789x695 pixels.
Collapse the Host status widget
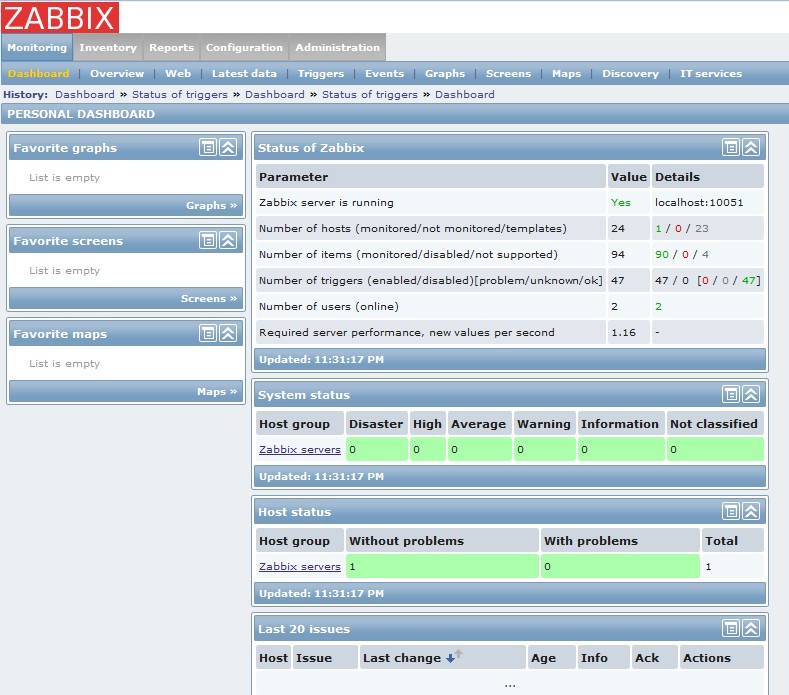(x=751, y=511)
